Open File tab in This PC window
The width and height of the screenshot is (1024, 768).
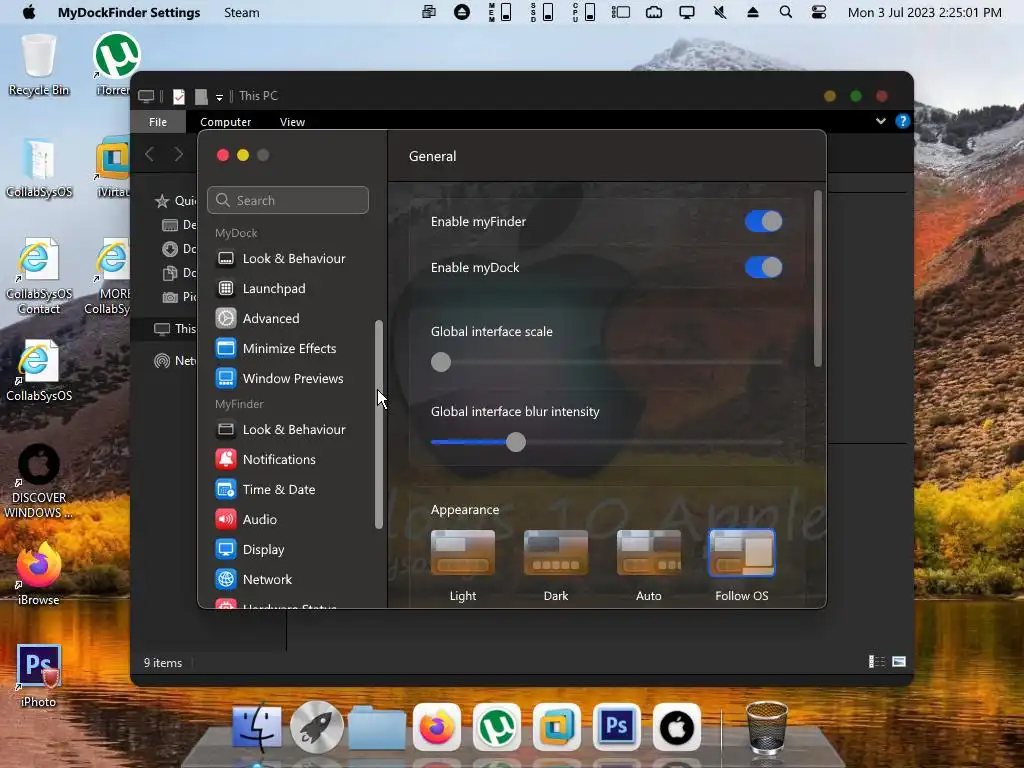click(x=158, y=122)
